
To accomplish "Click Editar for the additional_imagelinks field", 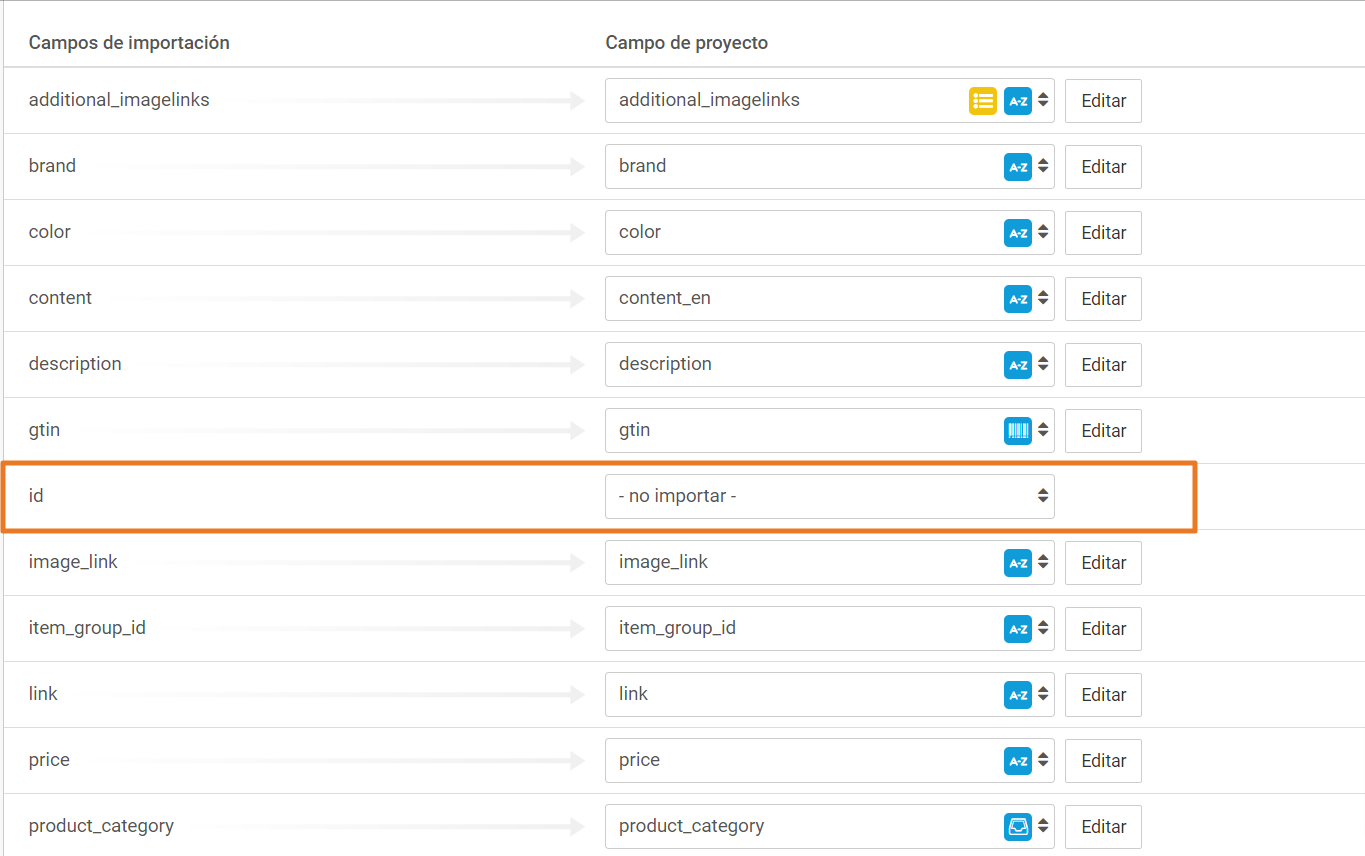I will tap(1103, 101).
